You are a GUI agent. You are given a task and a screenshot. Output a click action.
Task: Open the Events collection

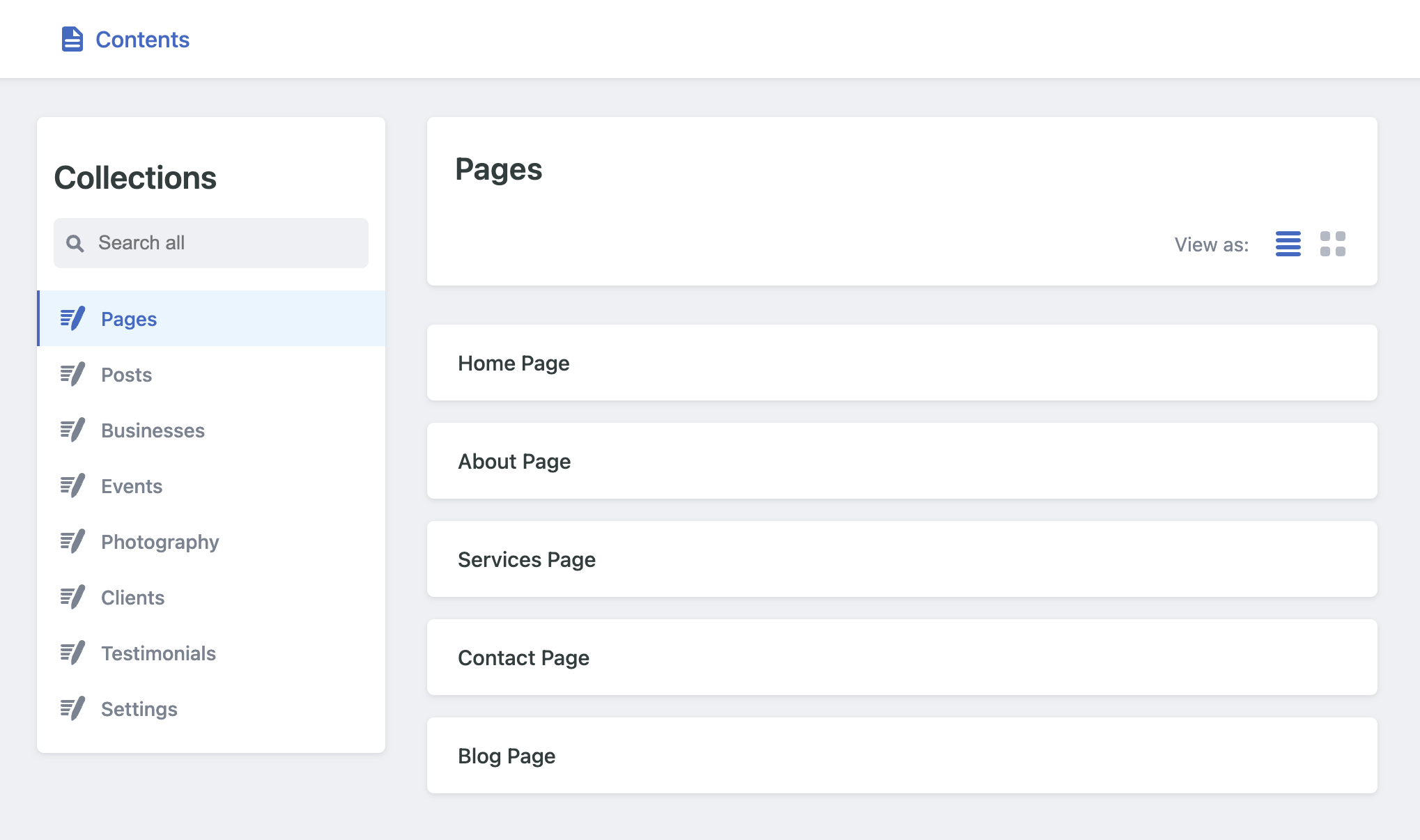click(211, 485)
